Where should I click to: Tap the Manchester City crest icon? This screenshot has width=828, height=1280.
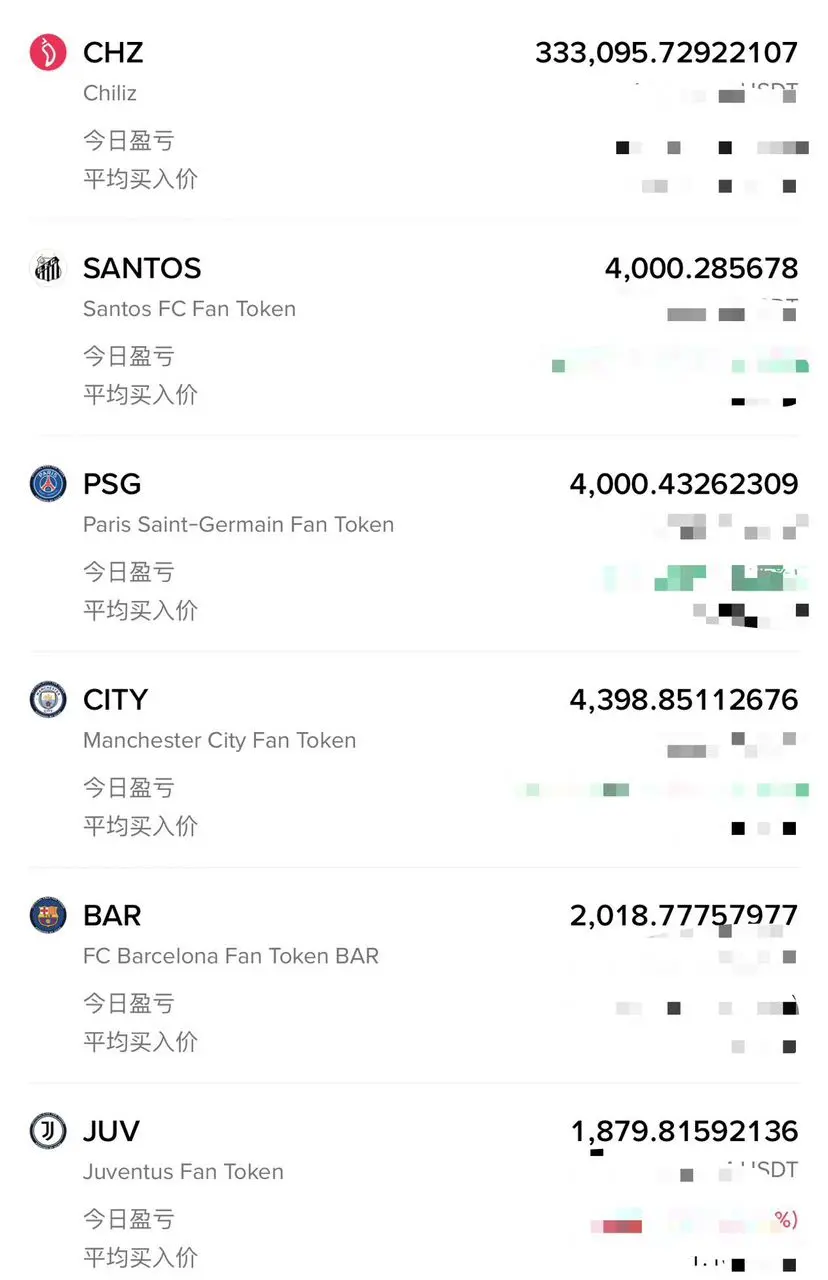48,699
